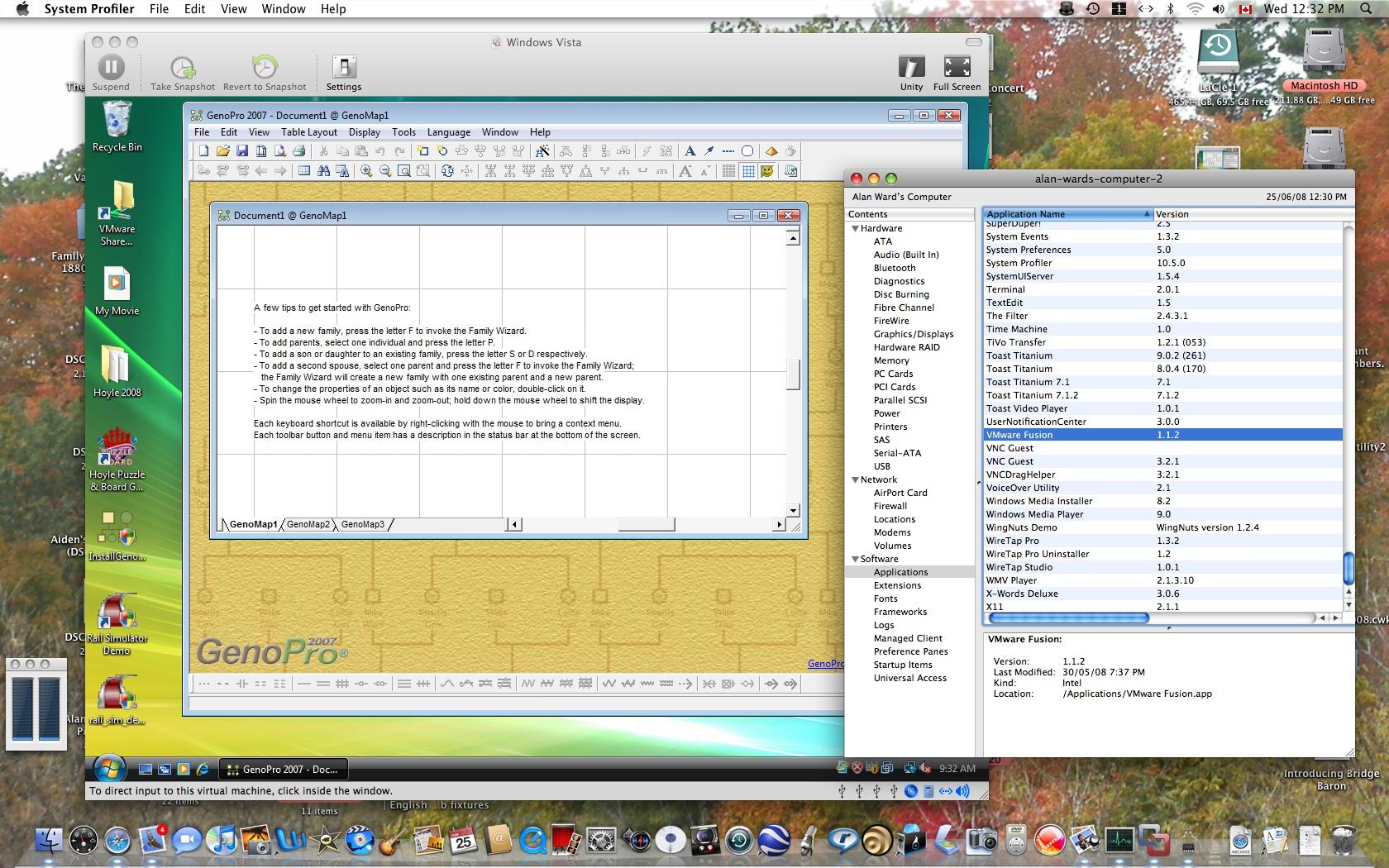Click the smiley face icon in GenoPro toolbar

click(x=767, y=171)
